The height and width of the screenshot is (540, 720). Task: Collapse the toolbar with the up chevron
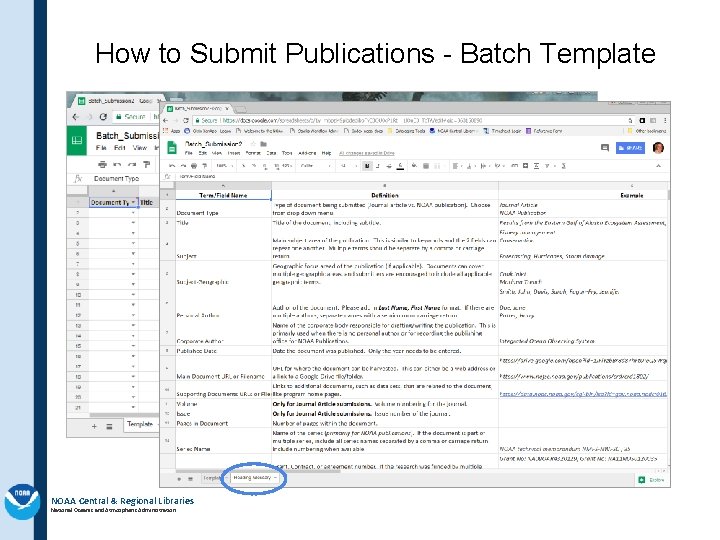(x=658, y=166)
